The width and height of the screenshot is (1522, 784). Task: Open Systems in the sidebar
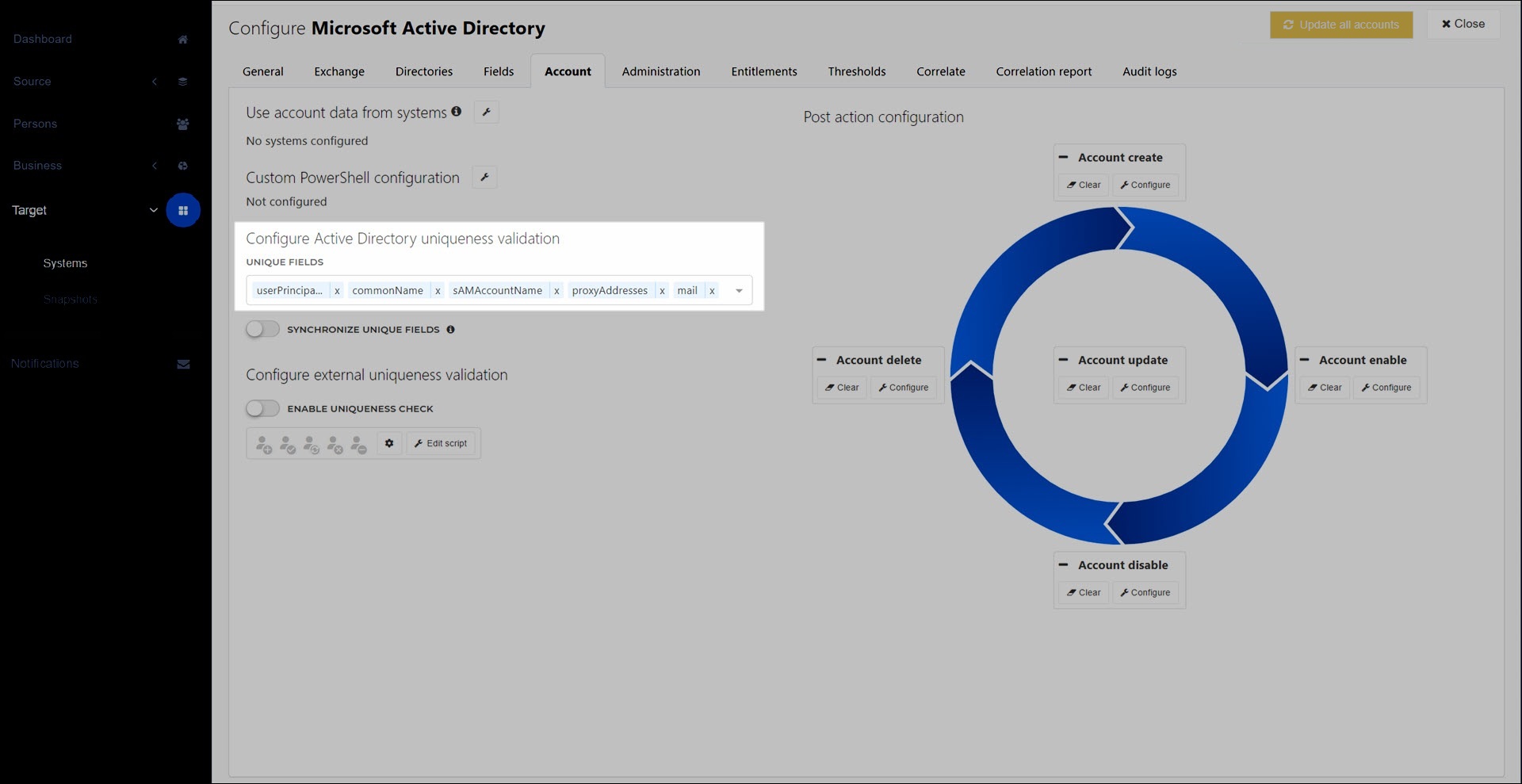[65, 263]
